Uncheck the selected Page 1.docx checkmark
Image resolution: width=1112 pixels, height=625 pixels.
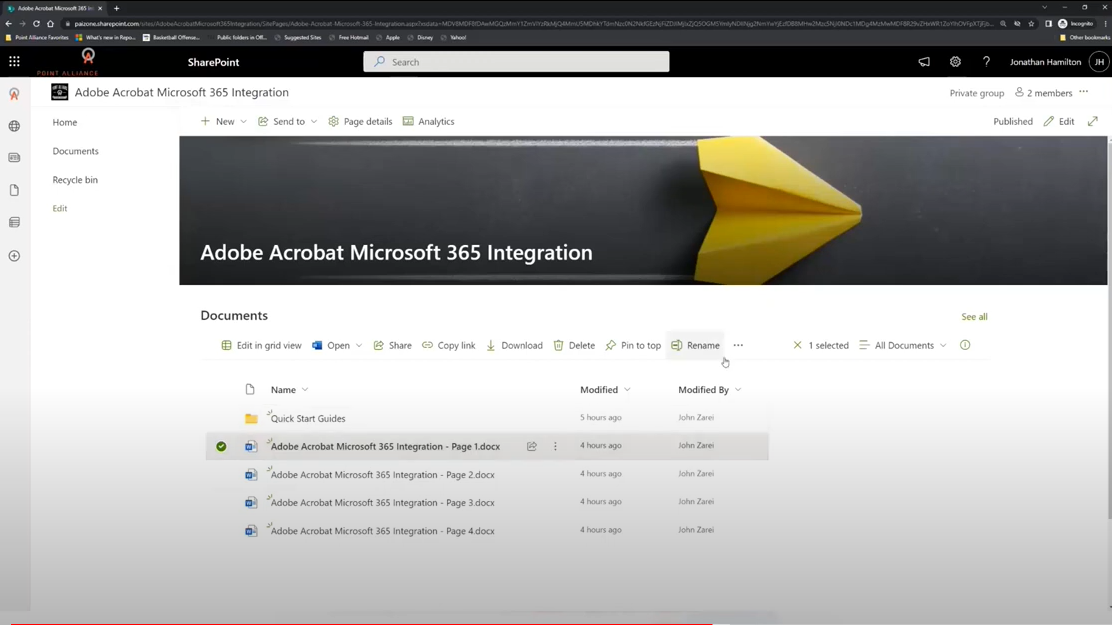click(x=221, y=446)
